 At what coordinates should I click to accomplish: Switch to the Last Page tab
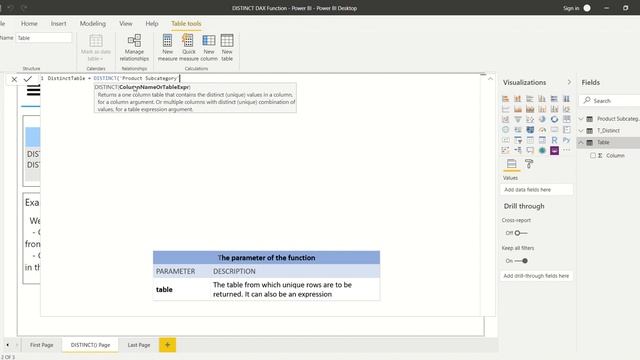tap(139, 345)
